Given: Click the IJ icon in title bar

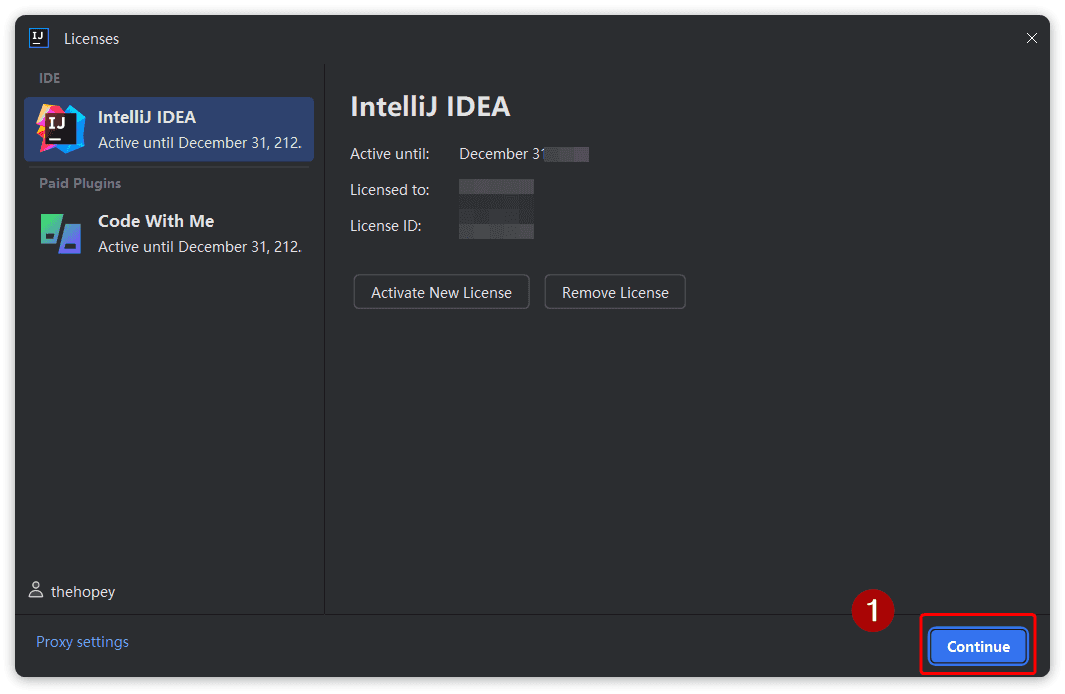Looking at the screenshot, I should (x=39, y=38).
